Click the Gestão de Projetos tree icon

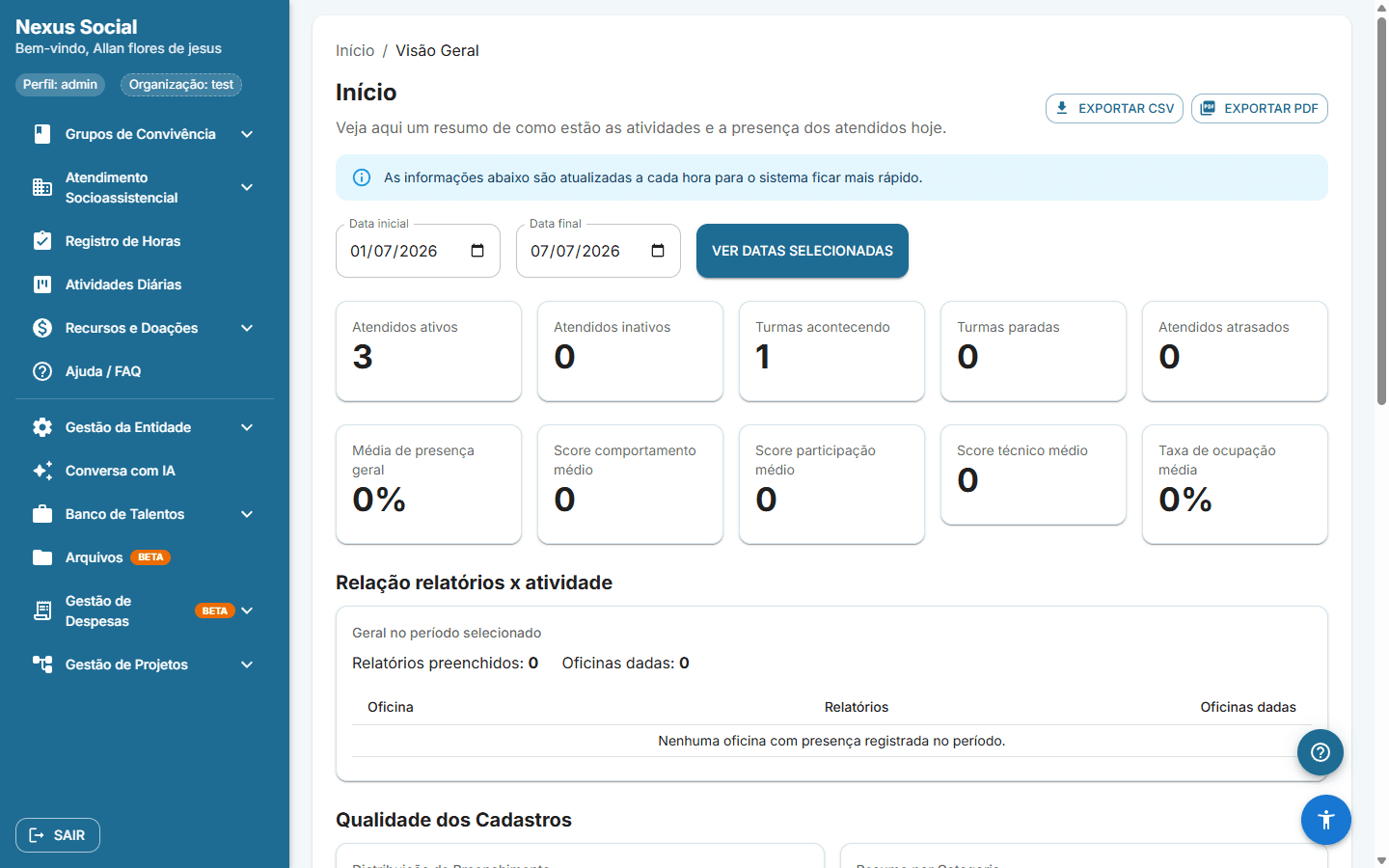pyautogui.click(x=42, y=665)
